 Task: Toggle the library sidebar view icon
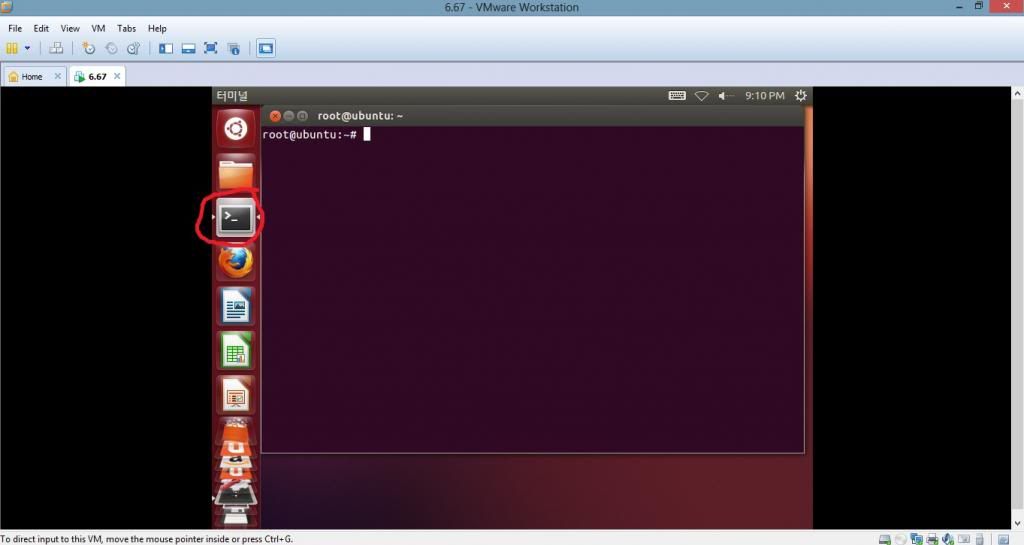point(166,48)
